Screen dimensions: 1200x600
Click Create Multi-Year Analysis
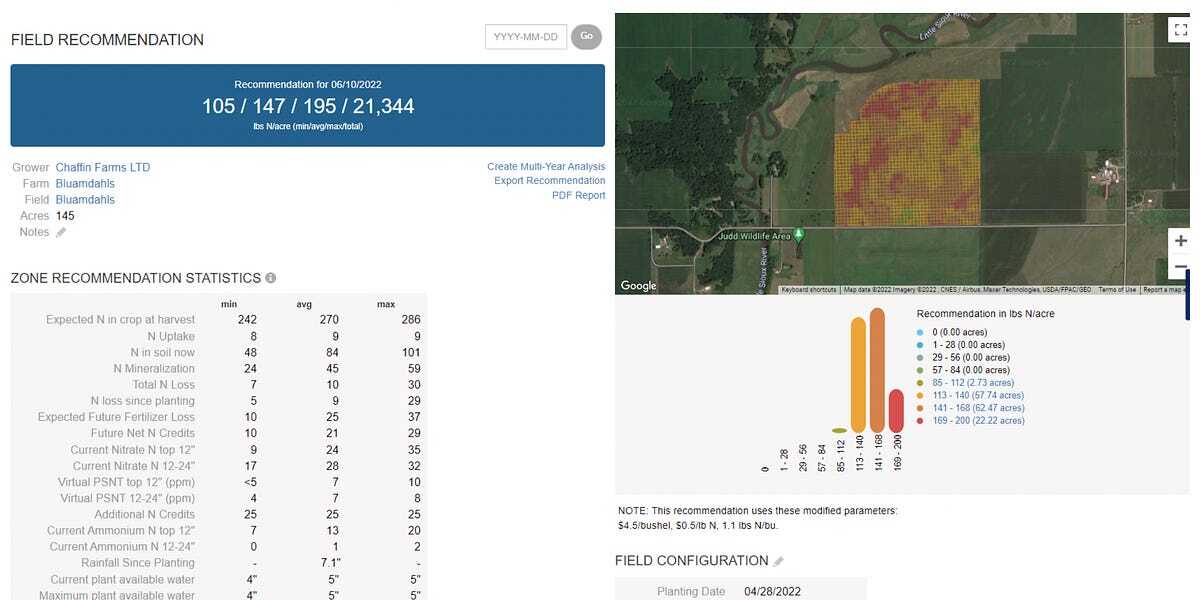tap(546, 167)
